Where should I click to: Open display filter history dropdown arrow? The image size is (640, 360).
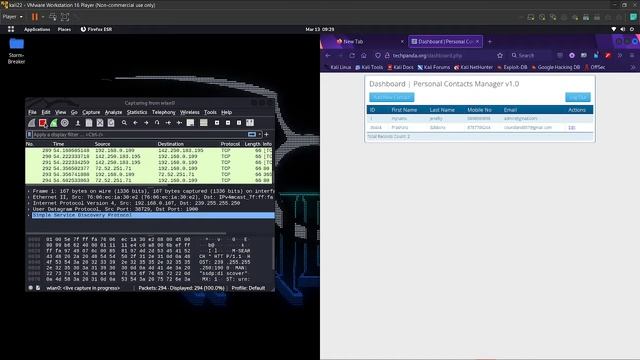(260, 134)
